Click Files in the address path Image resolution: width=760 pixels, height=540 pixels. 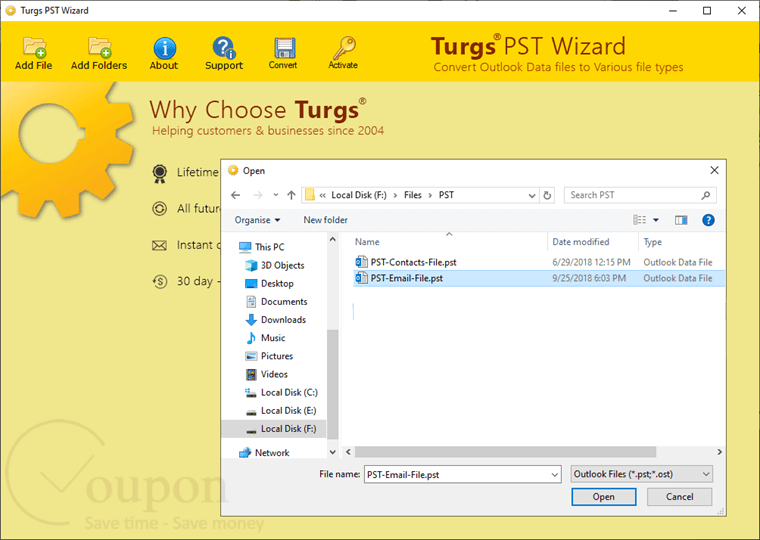point(412,195)
